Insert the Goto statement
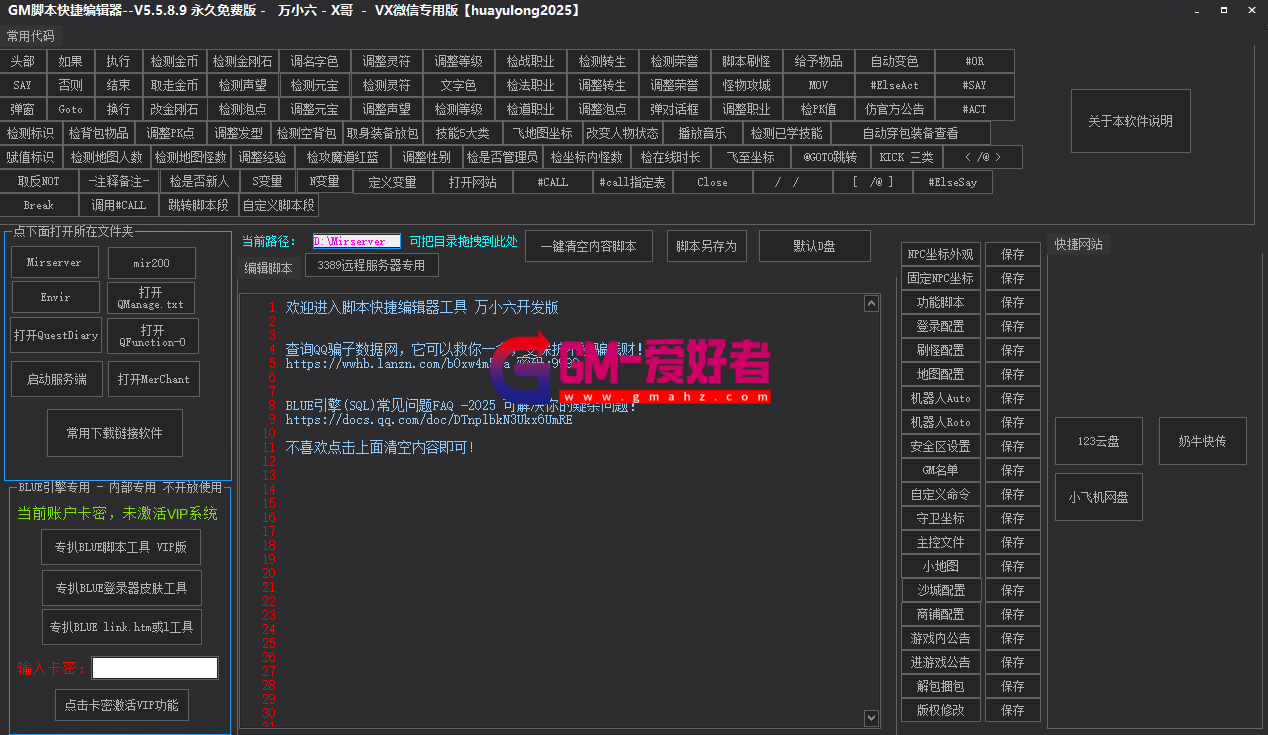The width and height of the screenshot is (1268, 735). 70,109
